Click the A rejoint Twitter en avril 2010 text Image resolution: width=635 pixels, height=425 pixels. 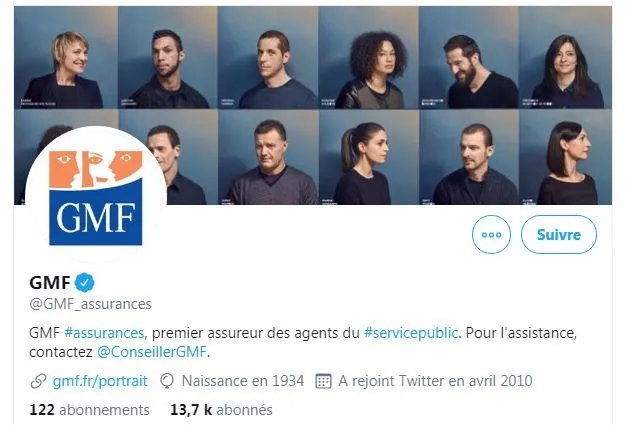pos(435,381)
